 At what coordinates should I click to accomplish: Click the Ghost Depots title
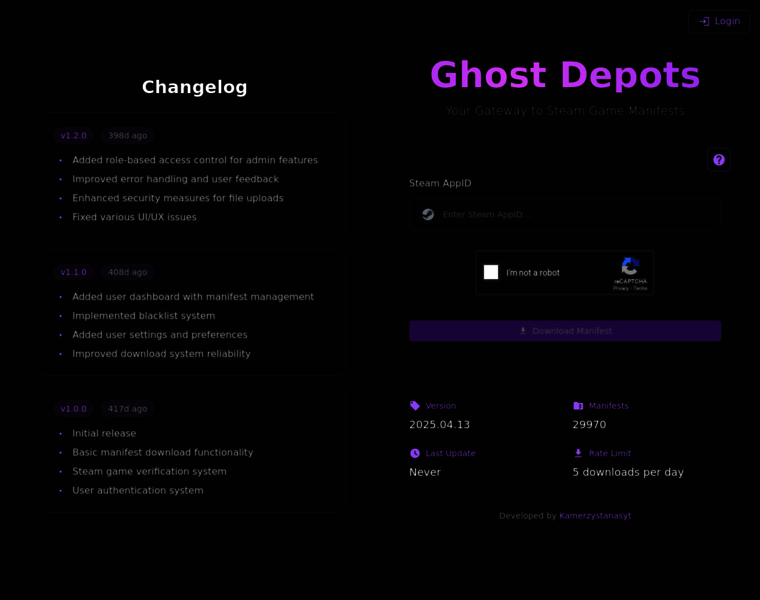click(565, 75)
